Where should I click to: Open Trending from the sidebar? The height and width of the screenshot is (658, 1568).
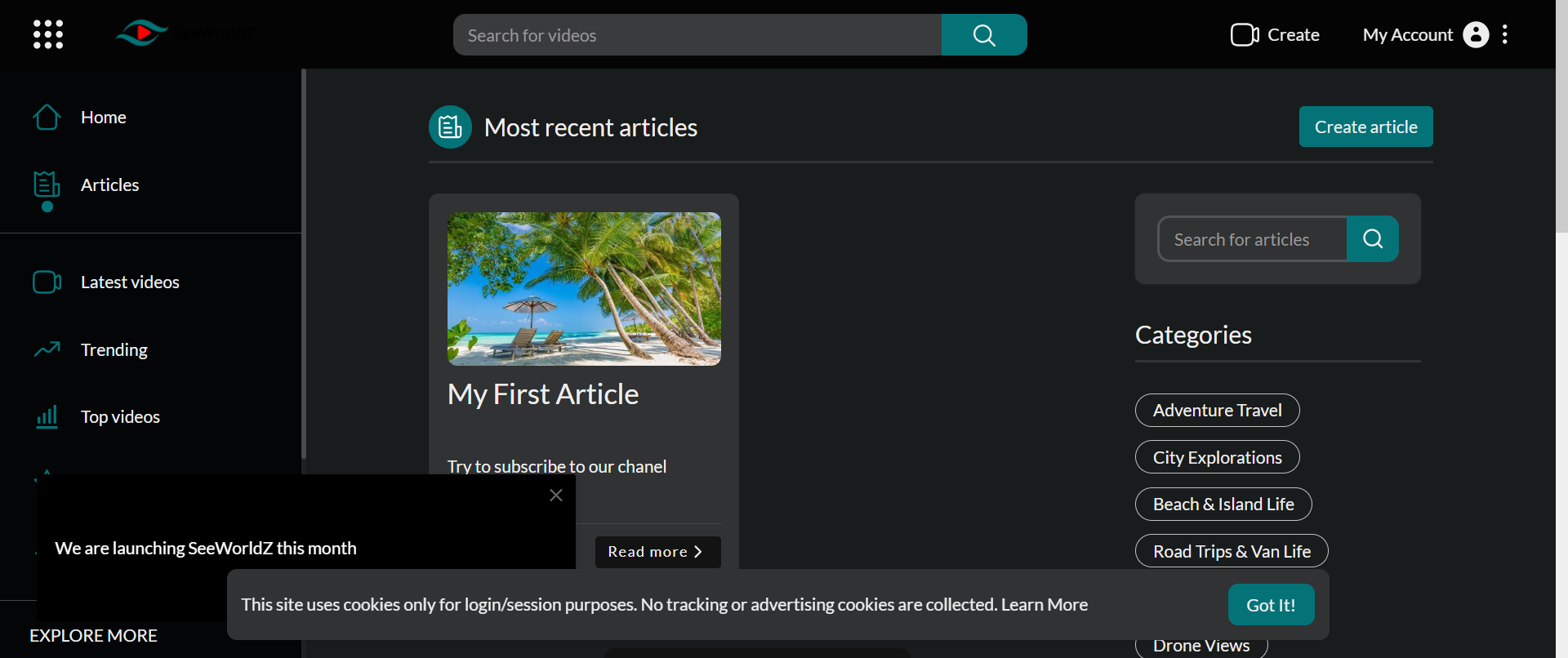coord(114,350)
